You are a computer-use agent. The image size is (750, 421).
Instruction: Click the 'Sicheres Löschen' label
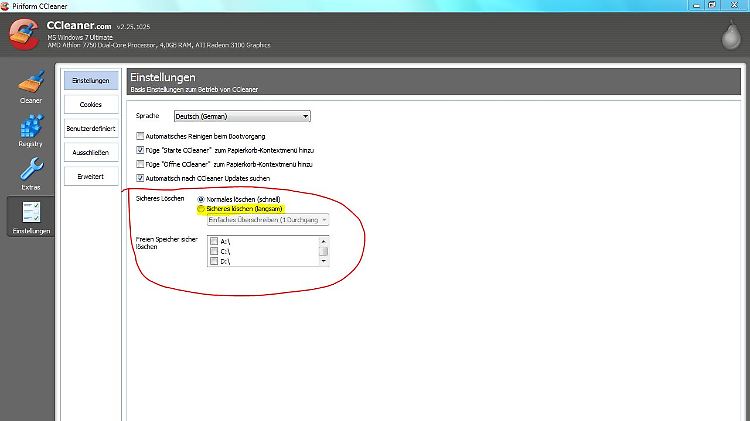pyautogui.click(x=160, y=199)
